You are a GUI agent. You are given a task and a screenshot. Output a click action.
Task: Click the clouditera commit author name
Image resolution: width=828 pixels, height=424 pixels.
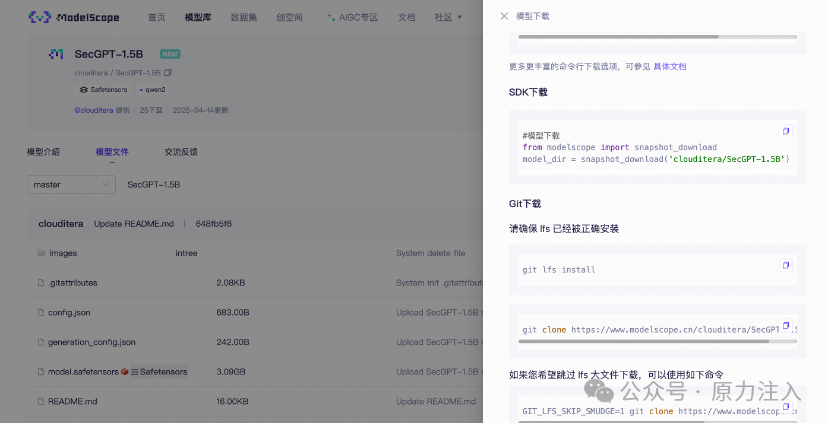click(x=61, y=224)
